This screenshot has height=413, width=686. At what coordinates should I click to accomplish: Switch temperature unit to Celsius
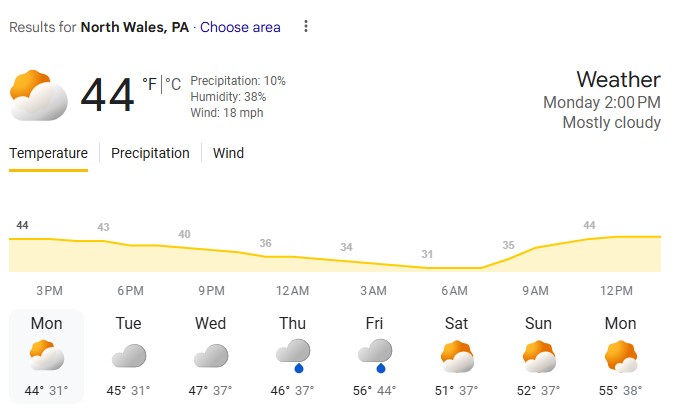(x=172, y=85)
